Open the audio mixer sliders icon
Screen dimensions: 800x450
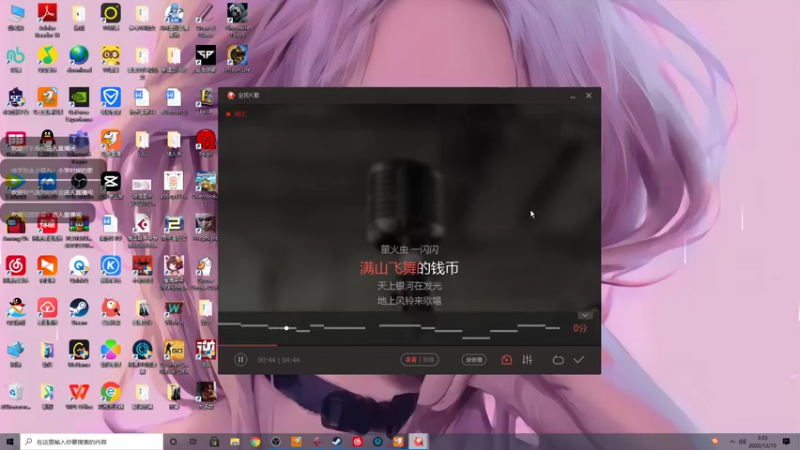[x=527, y=360]
